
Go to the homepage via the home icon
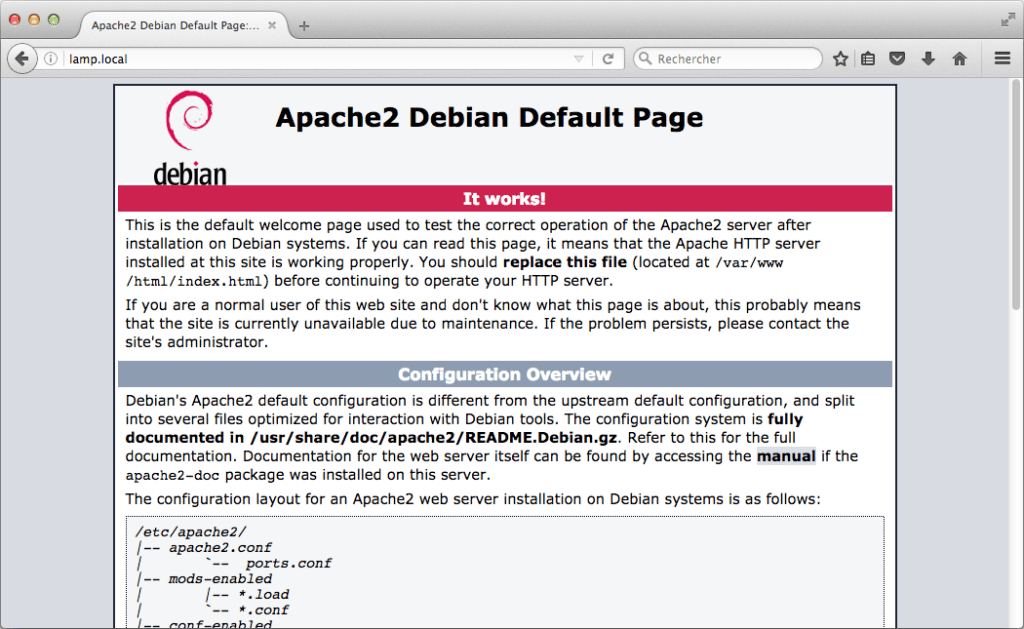[959, 58]
